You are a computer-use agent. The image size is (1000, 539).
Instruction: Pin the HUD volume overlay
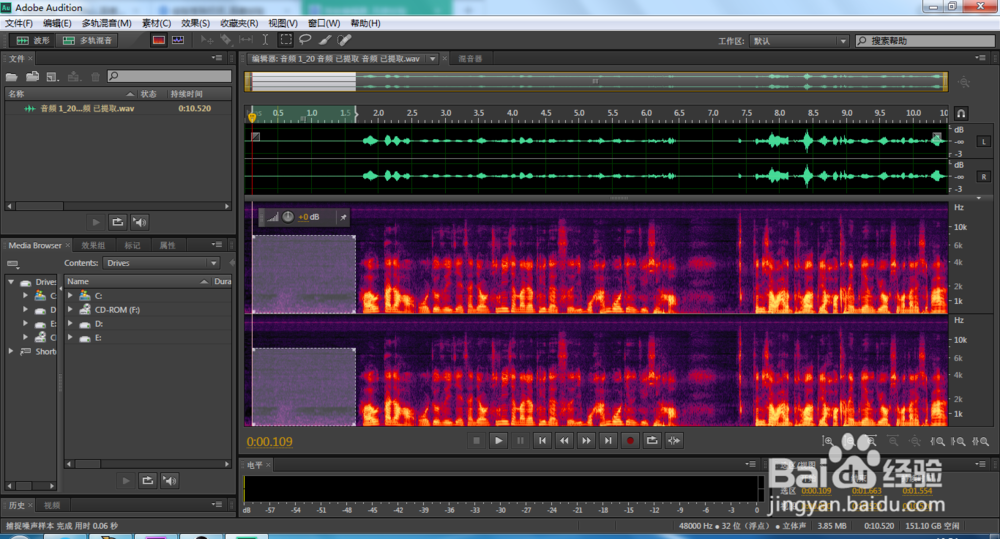click(x=343, y=218)
